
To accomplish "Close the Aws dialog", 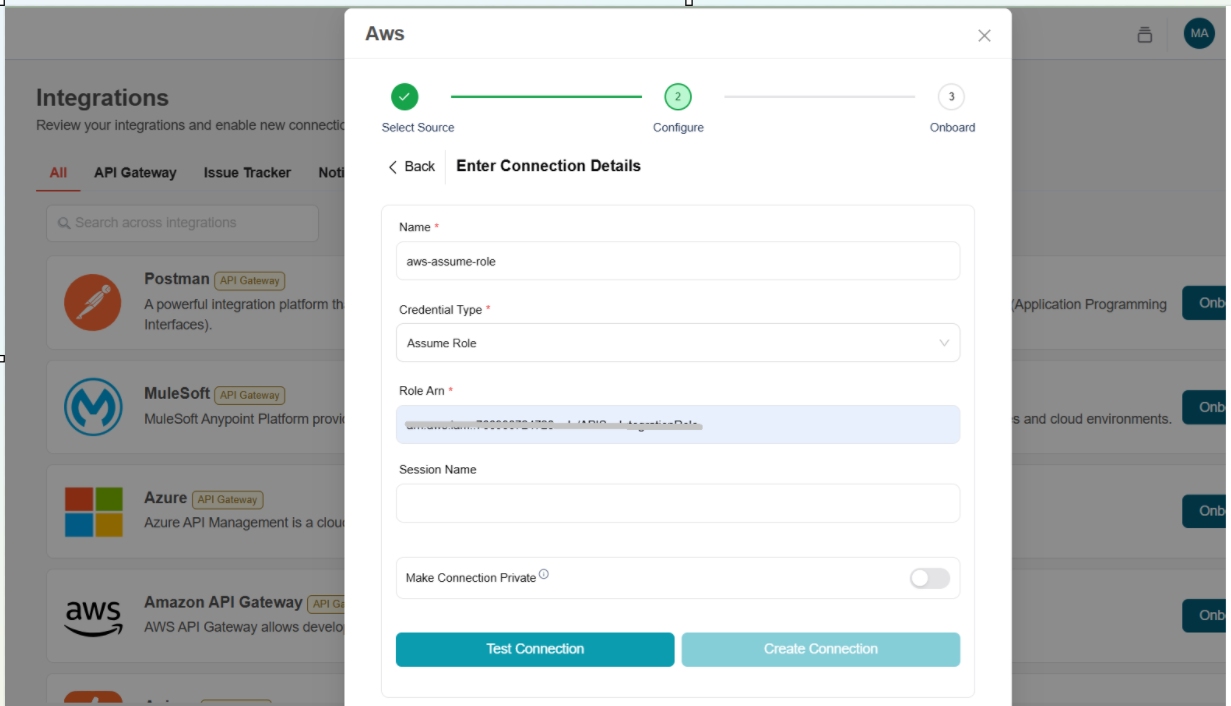I will click(984, 36).
